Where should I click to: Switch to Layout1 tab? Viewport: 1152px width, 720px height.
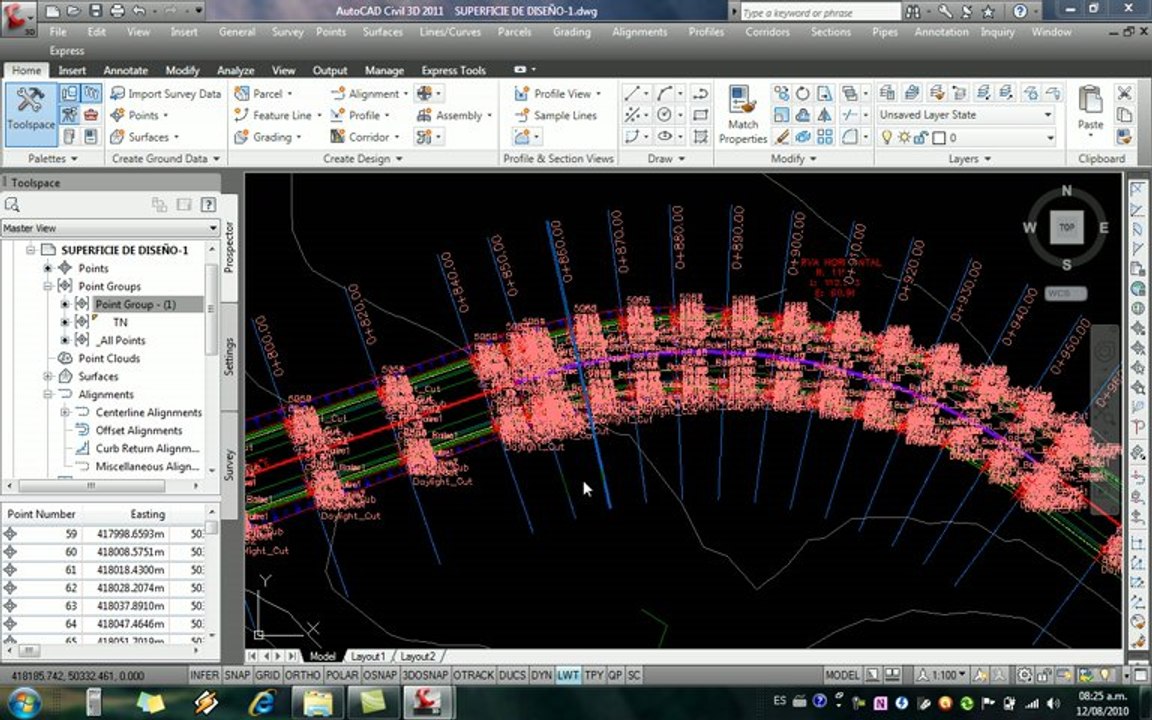[x=367, y=656]
